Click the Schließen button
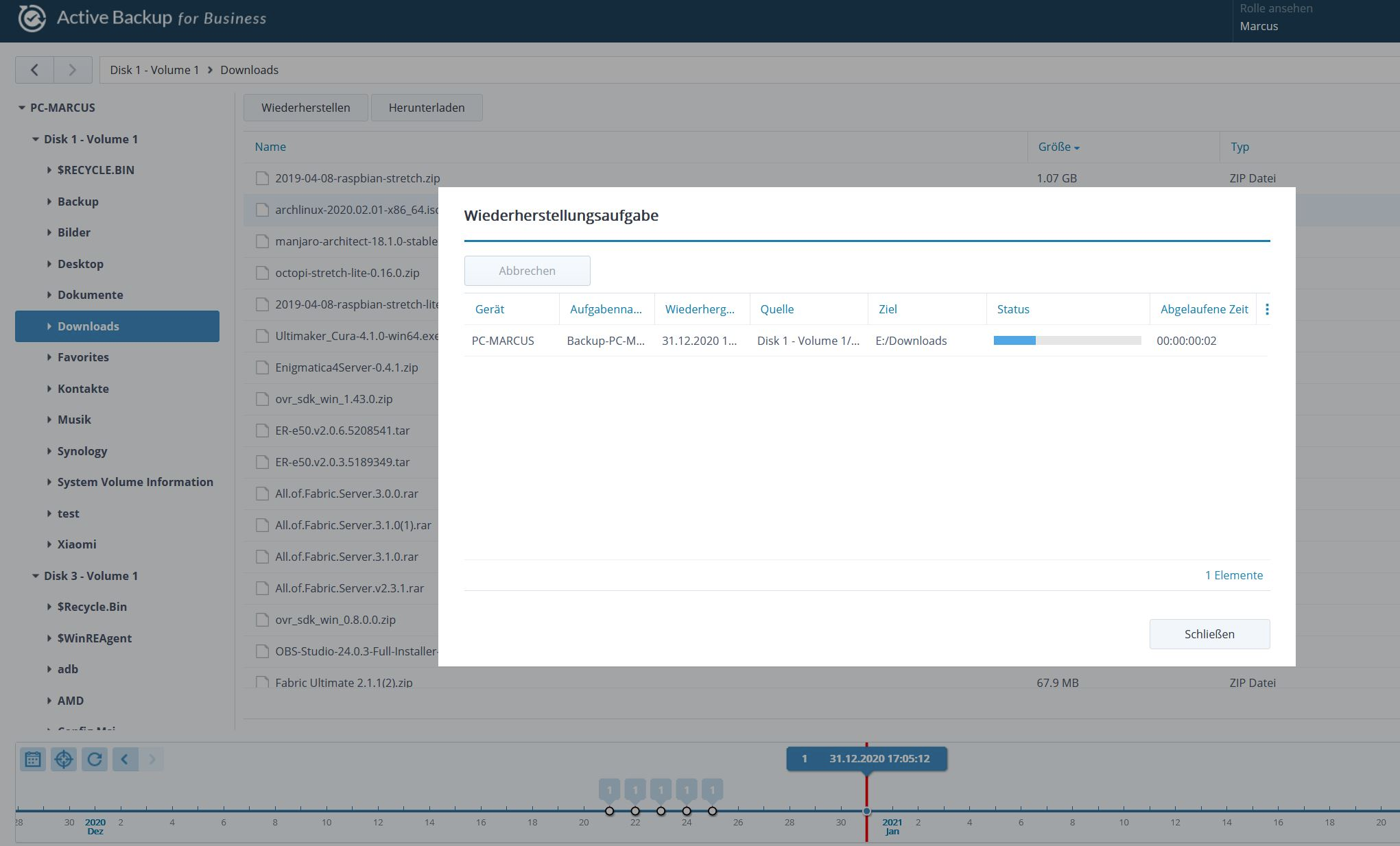The width and height of the screenshot is (1400, 846). [1209, 634]
